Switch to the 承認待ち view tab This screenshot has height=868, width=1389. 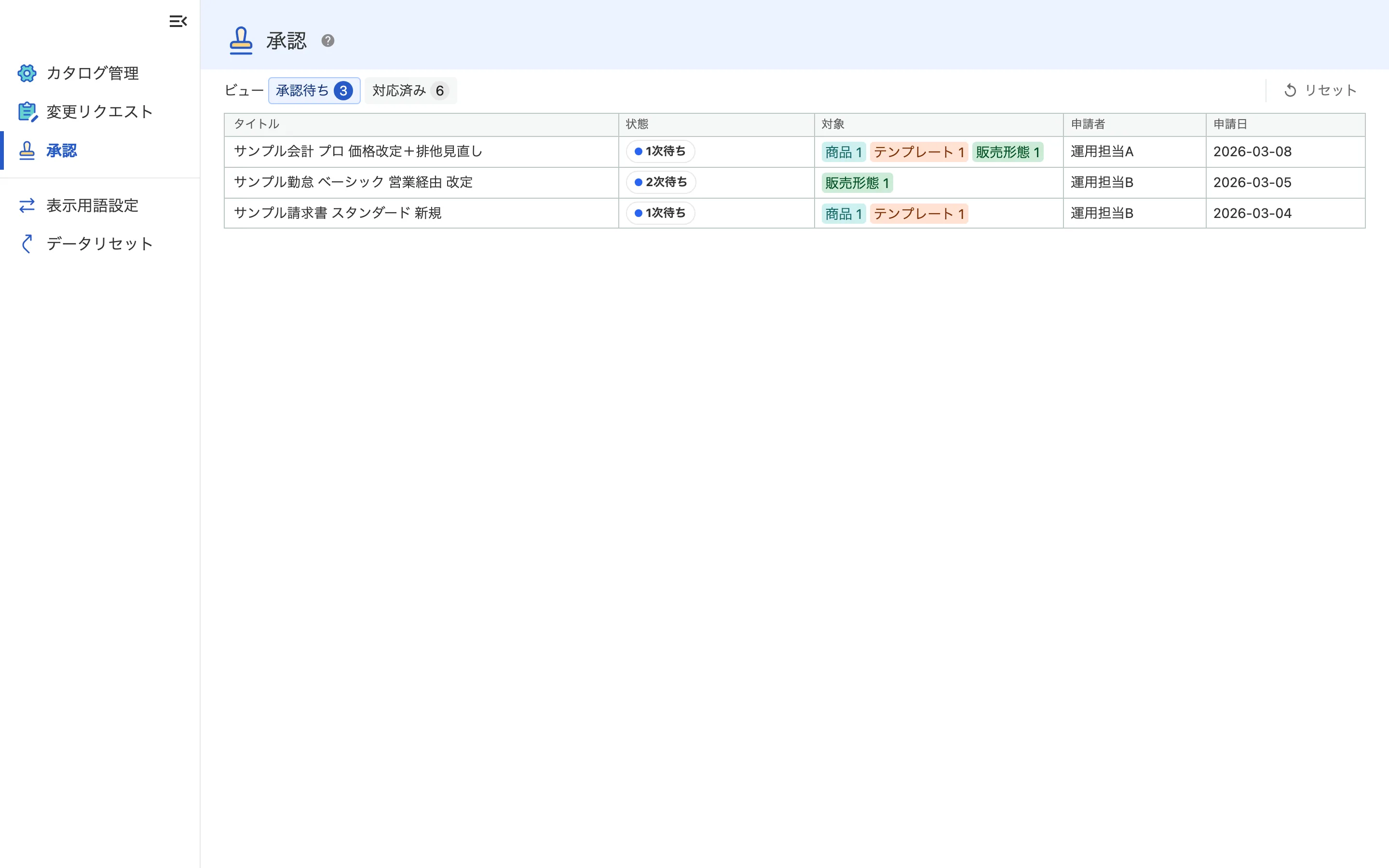pos(314,91)
